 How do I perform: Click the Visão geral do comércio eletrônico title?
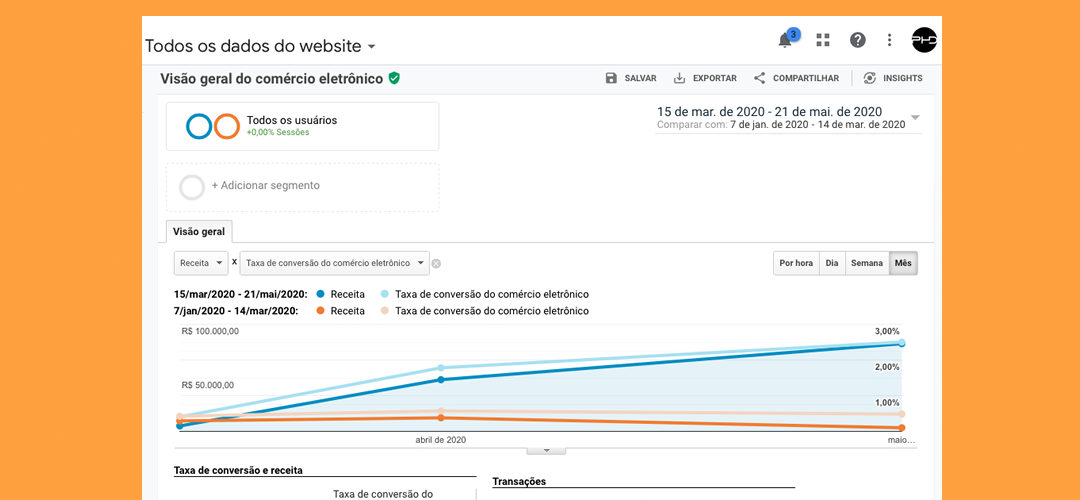tap(271, 79)
